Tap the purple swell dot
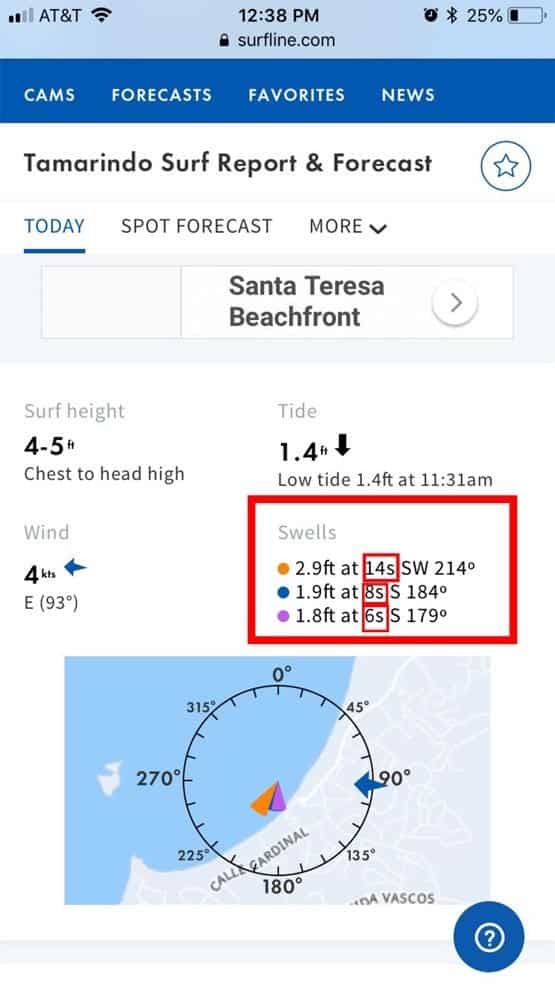The height and width of the screenshot is (988, 555). click(x=283, y=616)
